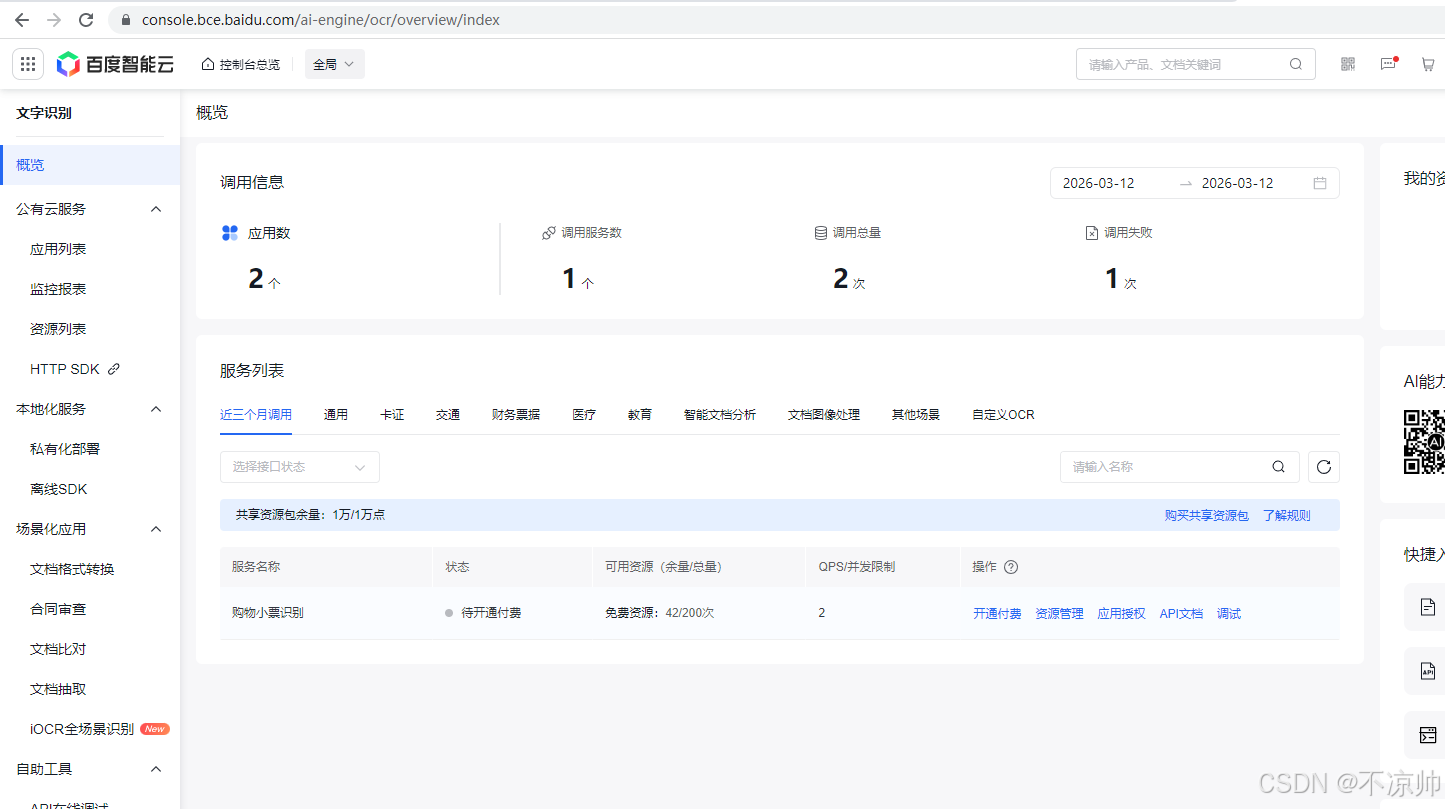
Task: Switch to the 卡证 tab
Action: coord(392,414)
